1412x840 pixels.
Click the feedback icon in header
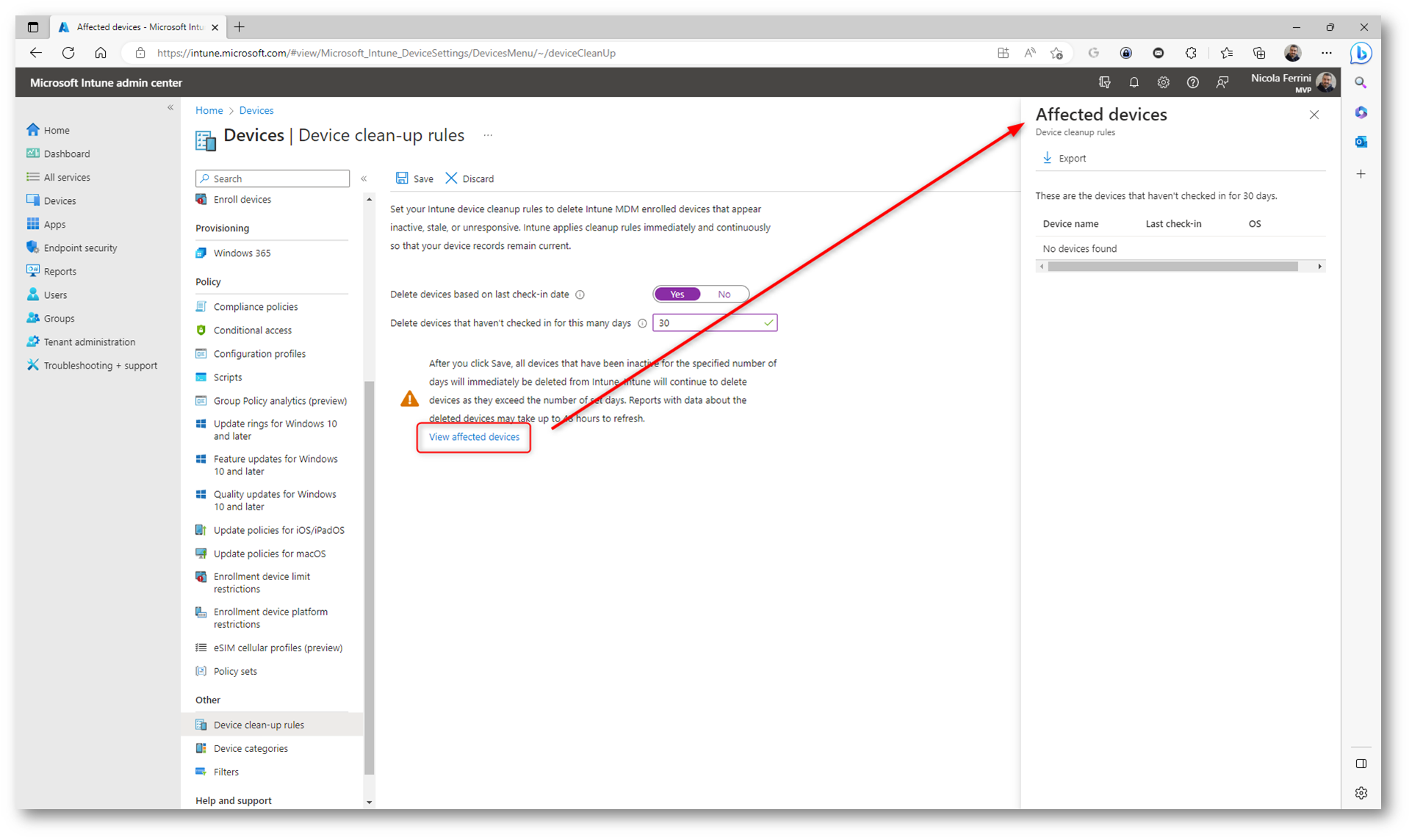[x=1222, y=83]
